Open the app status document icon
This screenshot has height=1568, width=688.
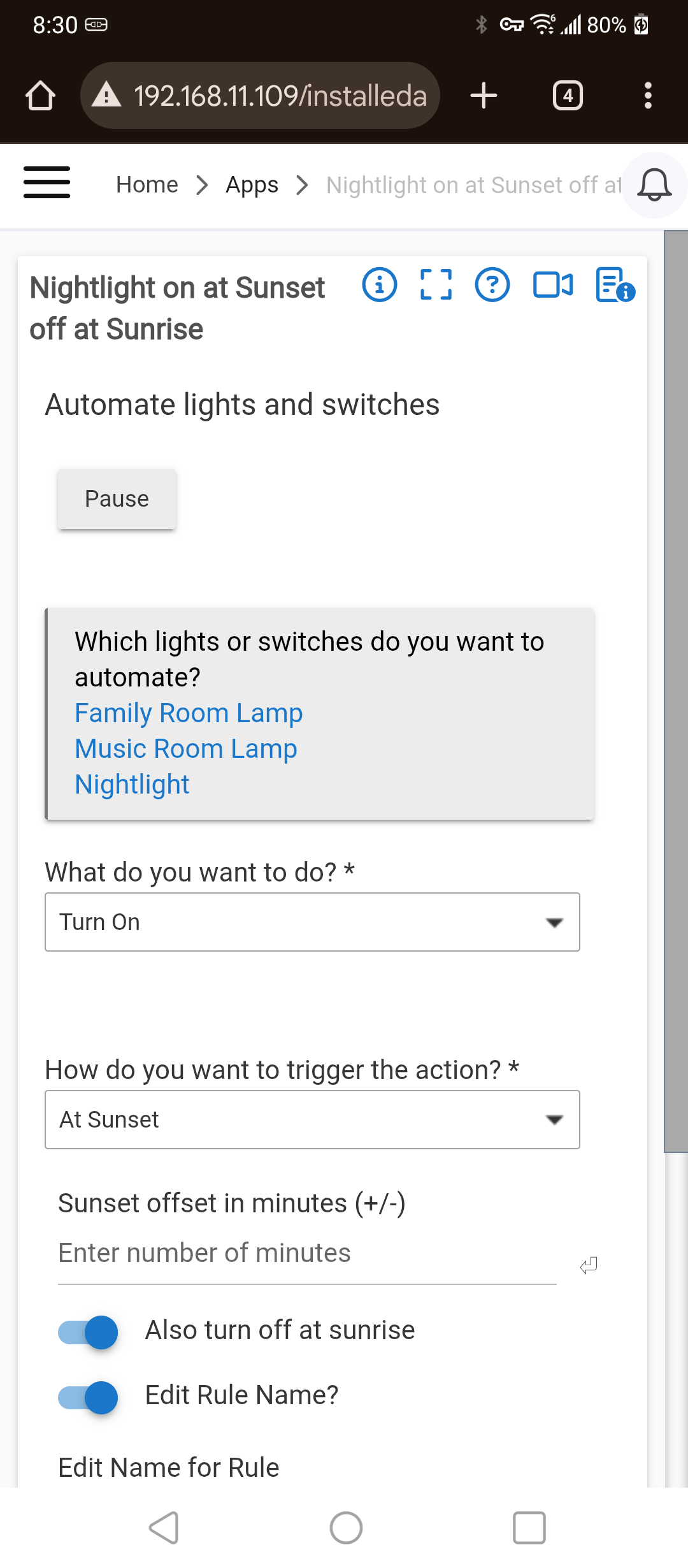[615, 285]
